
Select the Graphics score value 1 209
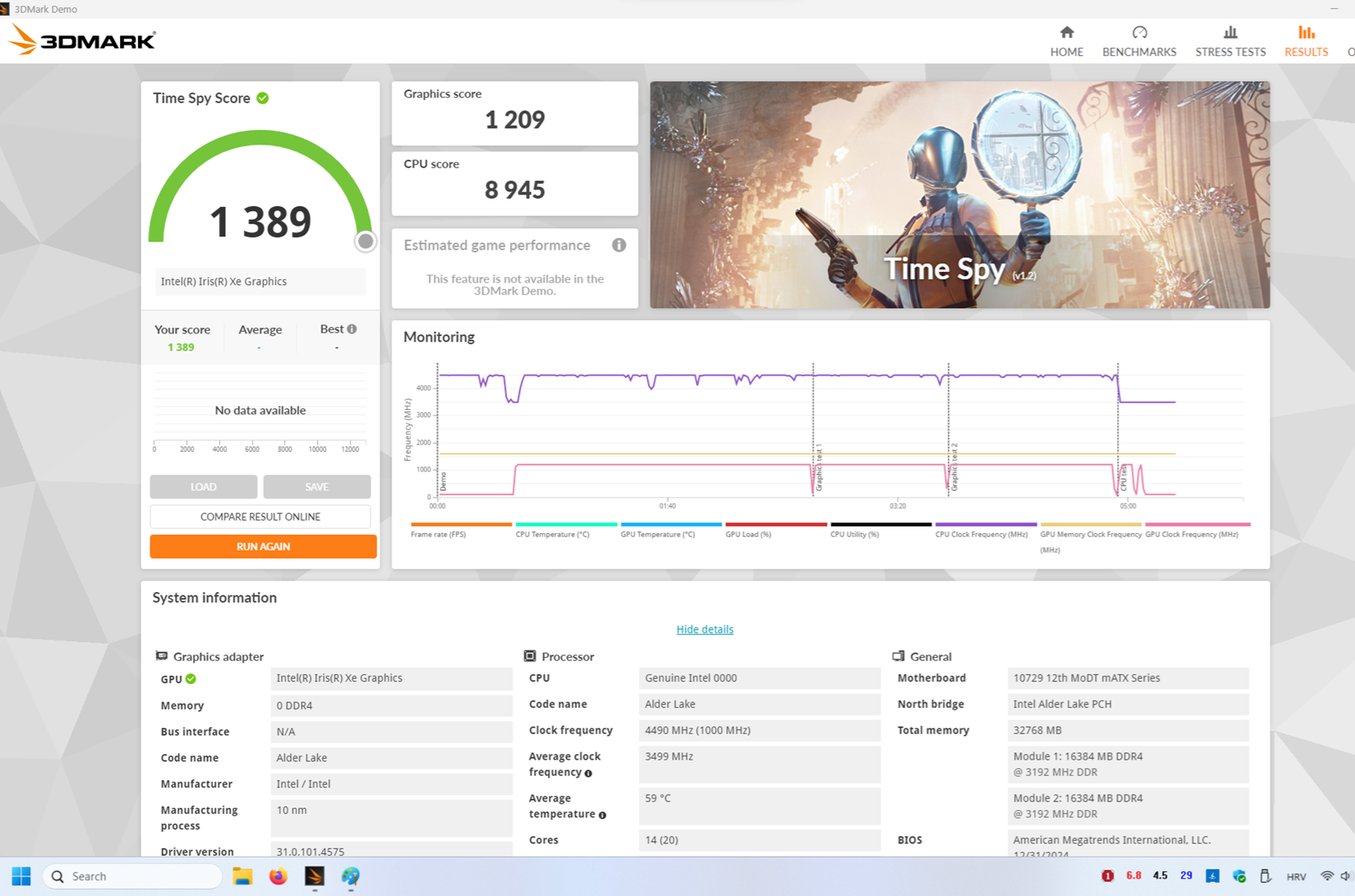click(515, 120)
